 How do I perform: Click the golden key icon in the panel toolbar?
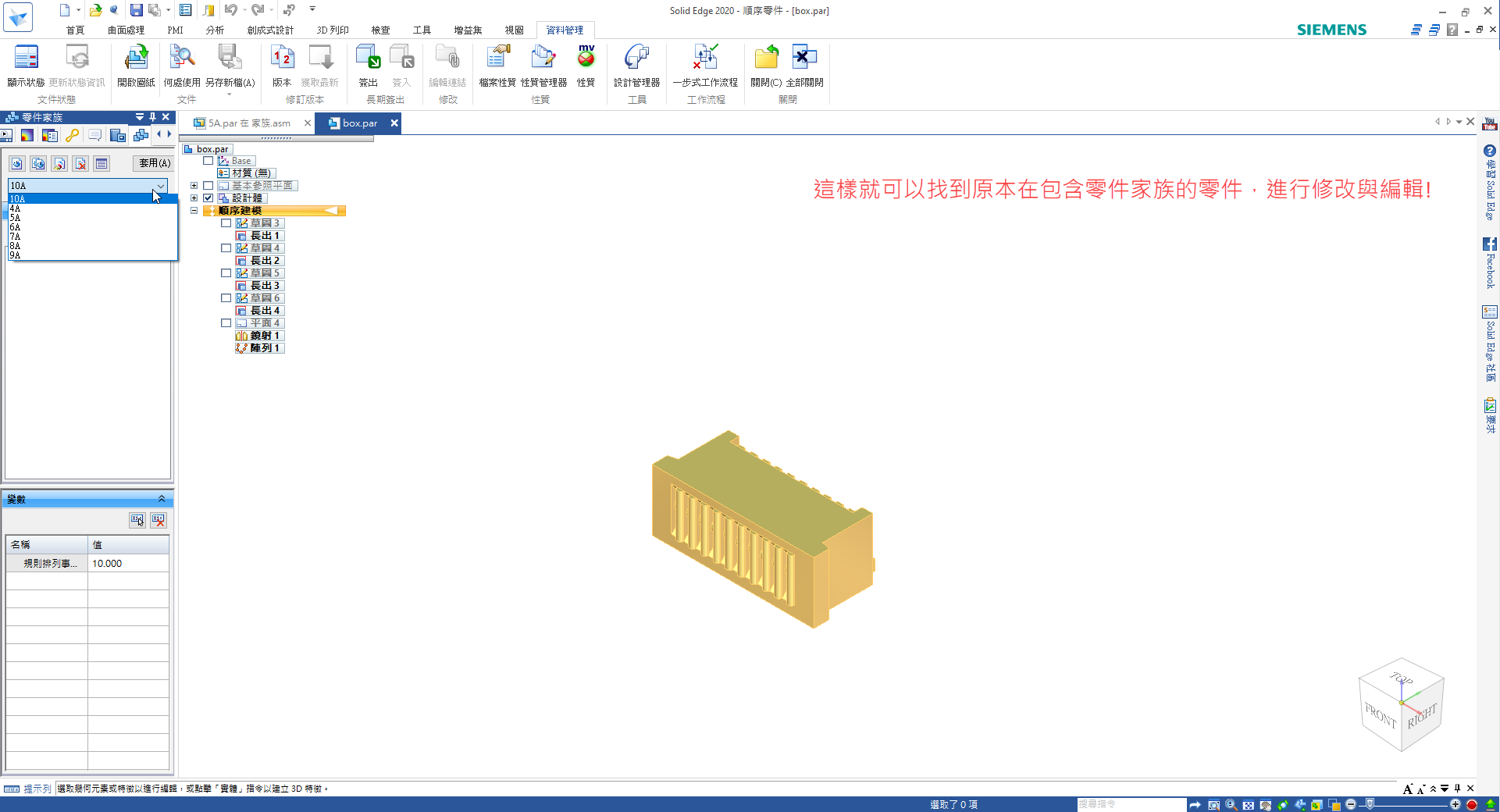point(72,136)
